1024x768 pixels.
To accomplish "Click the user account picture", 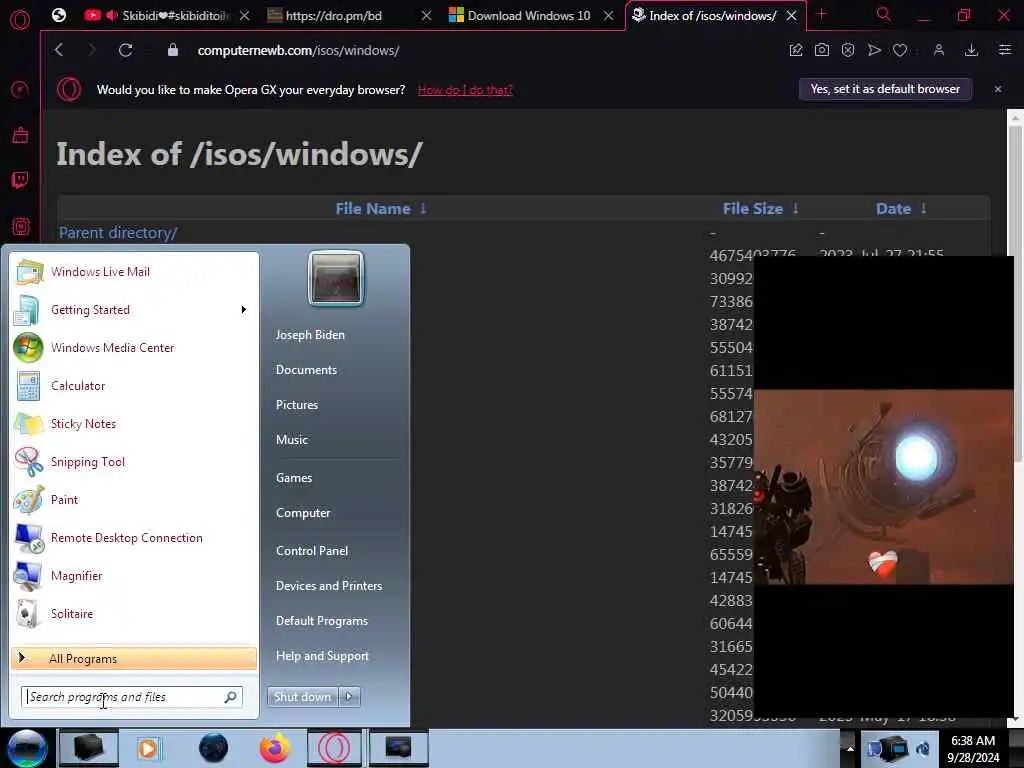I will (x=336, y=278).
